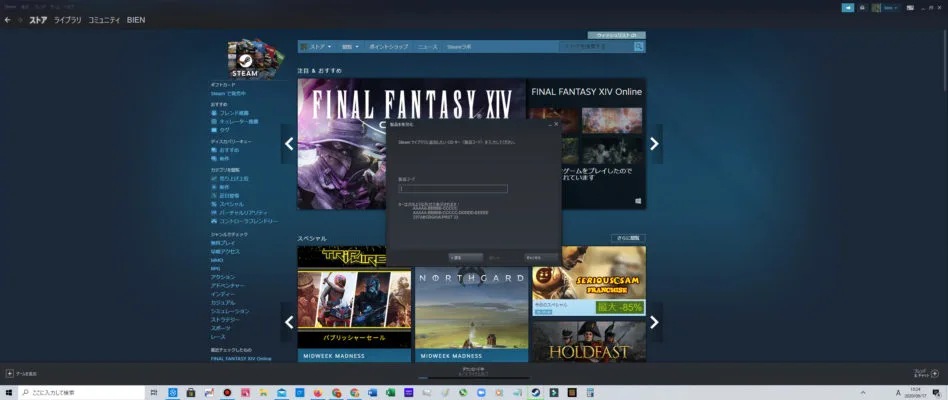948x400 pixels.
Task: Show next featured game with right arrow
Action: (654, 144)
